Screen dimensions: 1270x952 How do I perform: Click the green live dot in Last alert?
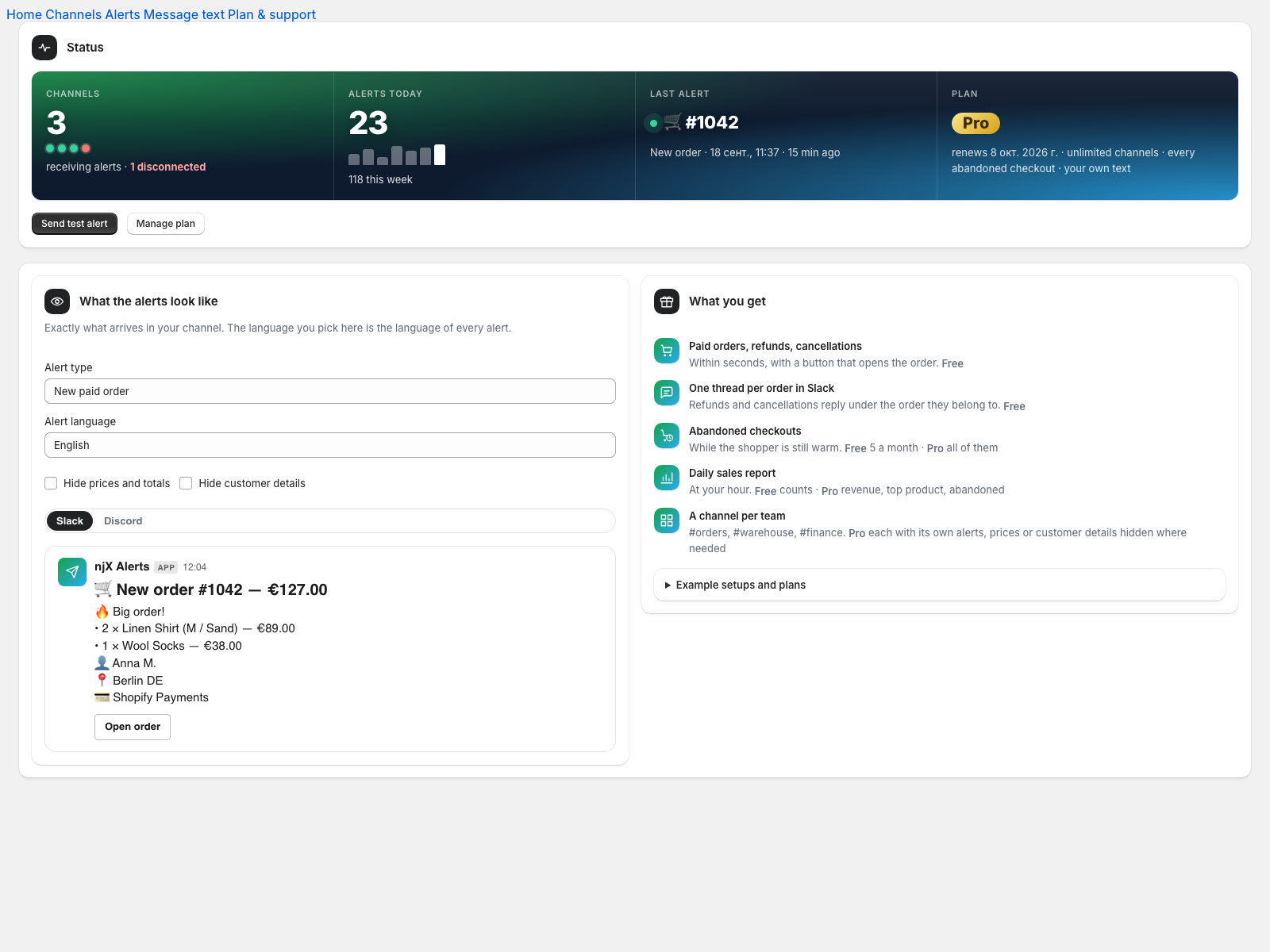pos(653,123)
